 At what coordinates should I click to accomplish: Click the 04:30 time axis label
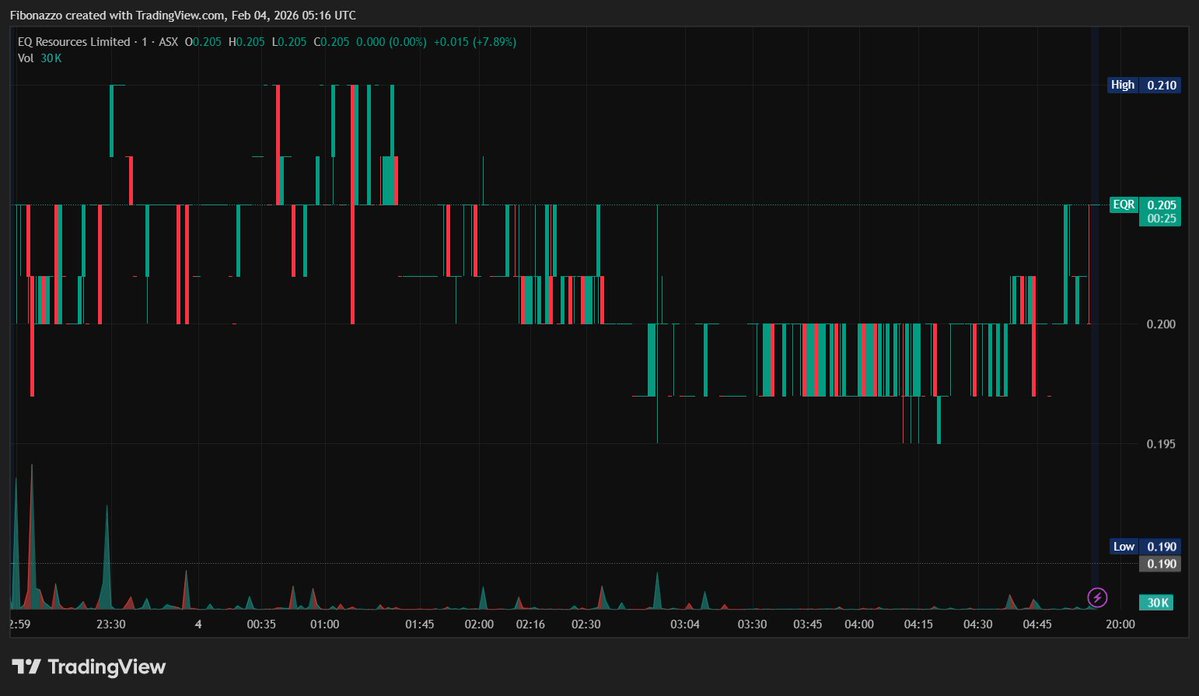point(977,624)
